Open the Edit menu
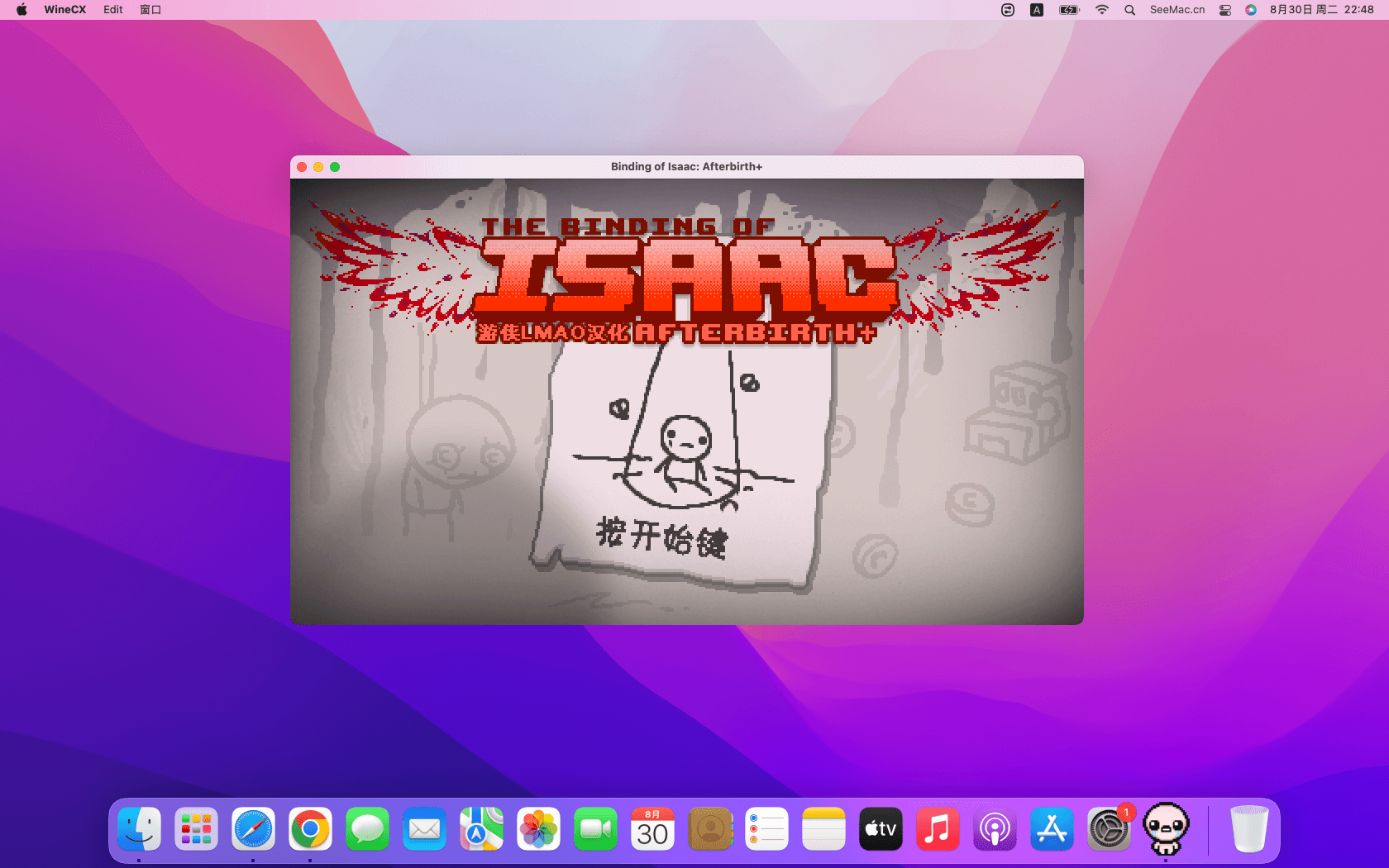Viewport: 1389px width, 868px height. pyautogui.click(x=113, y=10)
